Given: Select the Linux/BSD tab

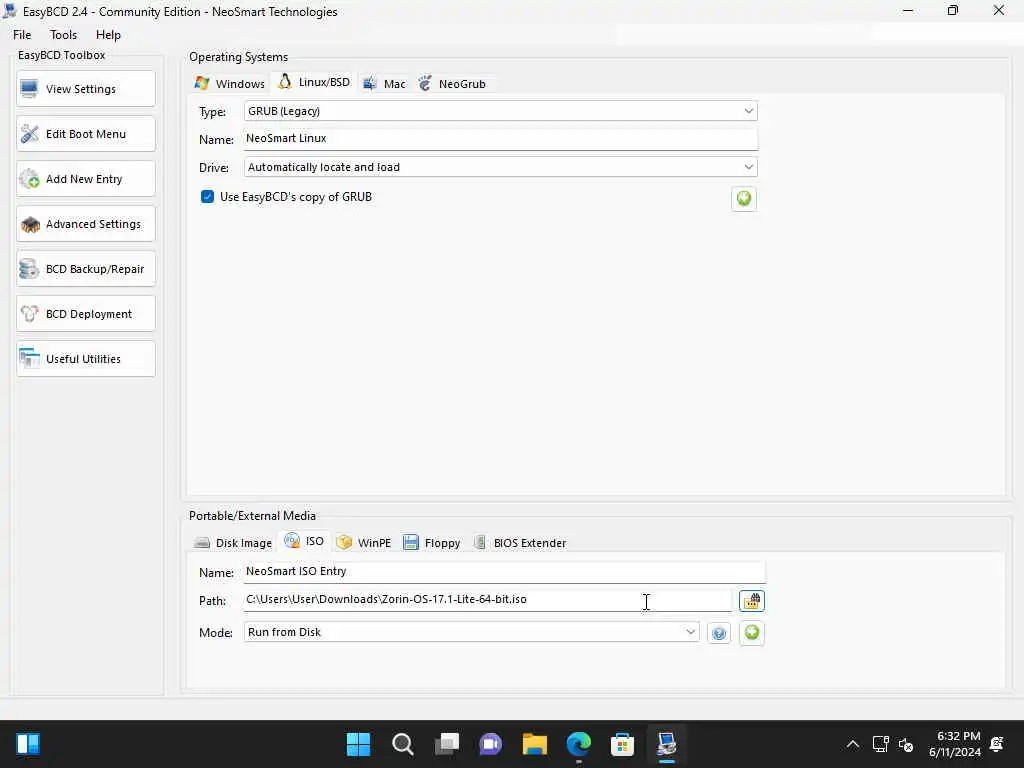Looking at the screenshot, I should click(x=314, y=82).
